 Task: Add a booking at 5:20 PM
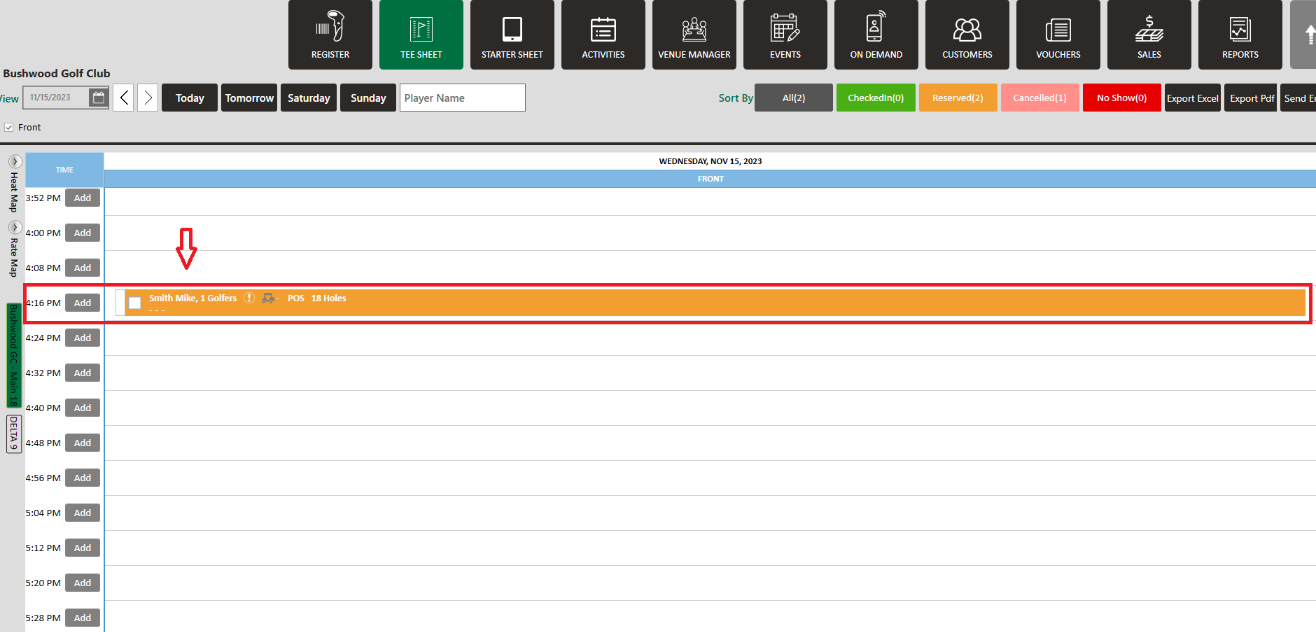[x=82, y=583]
